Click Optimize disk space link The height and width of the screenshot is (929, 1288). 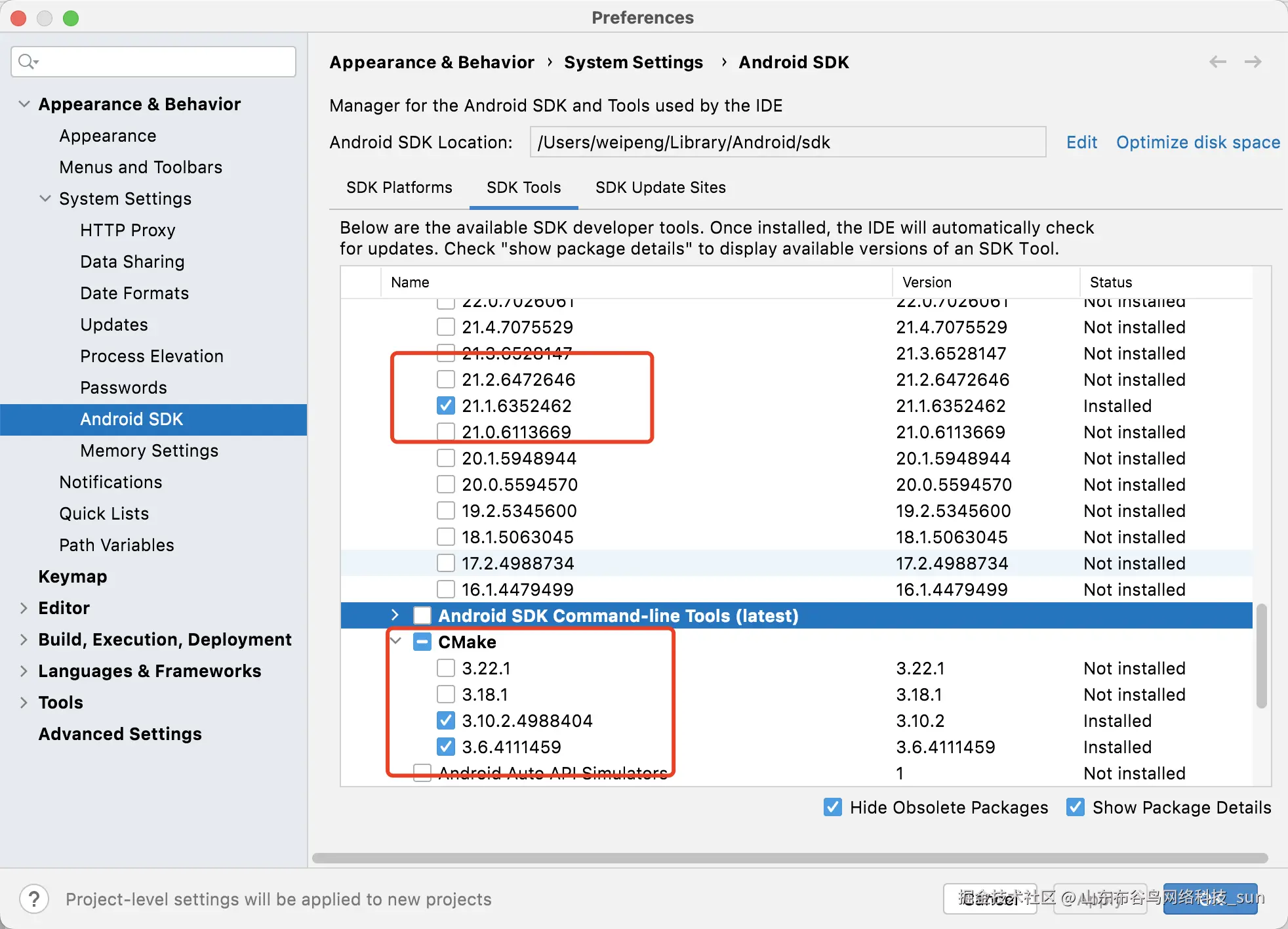tap(1197, 142)
